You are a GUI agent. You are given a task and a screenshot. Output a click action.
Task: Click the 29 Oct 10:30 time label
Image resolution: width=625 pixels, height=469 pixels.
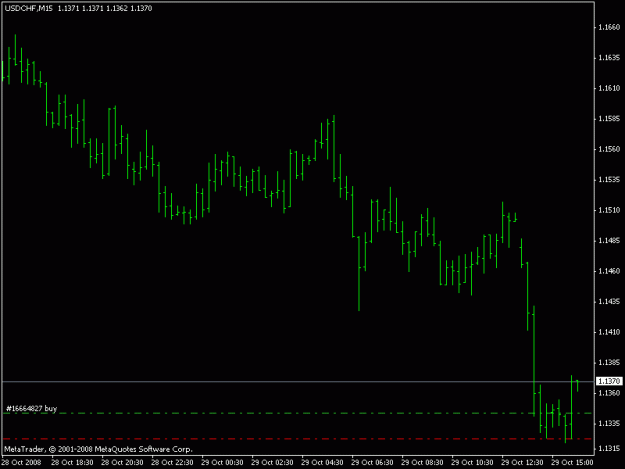tap(472, 463)
